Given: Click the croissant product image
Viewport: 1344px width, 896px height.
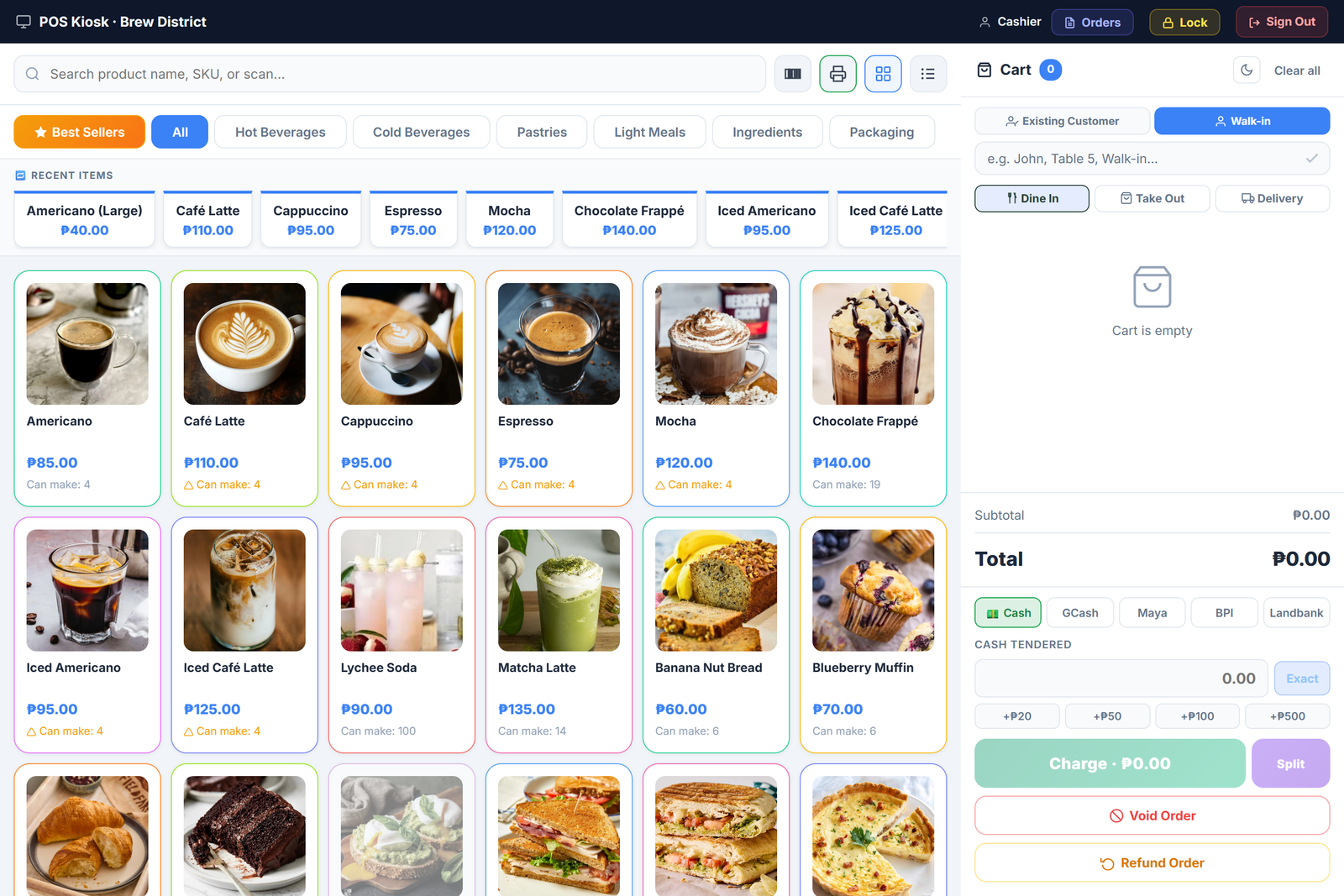Looking at the screenshot, I should click(87, 836).
